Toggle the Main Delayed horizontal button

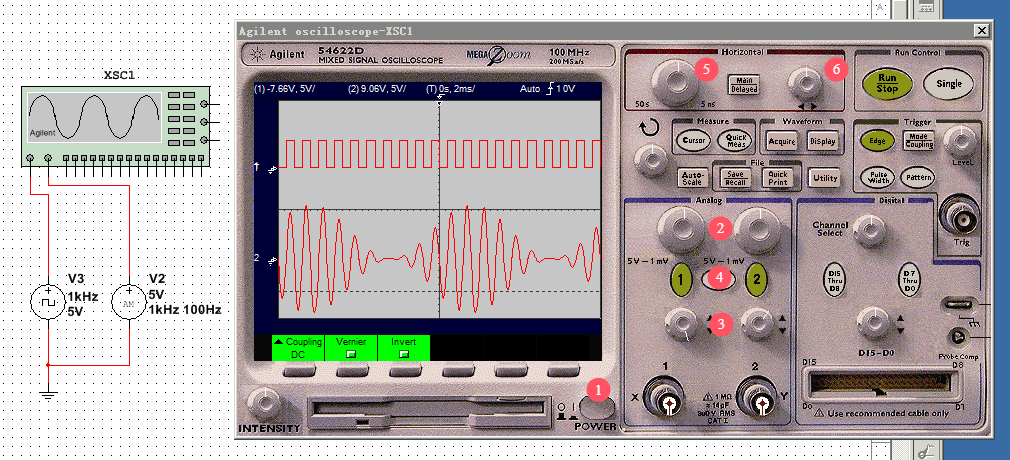tap(743, 84)
